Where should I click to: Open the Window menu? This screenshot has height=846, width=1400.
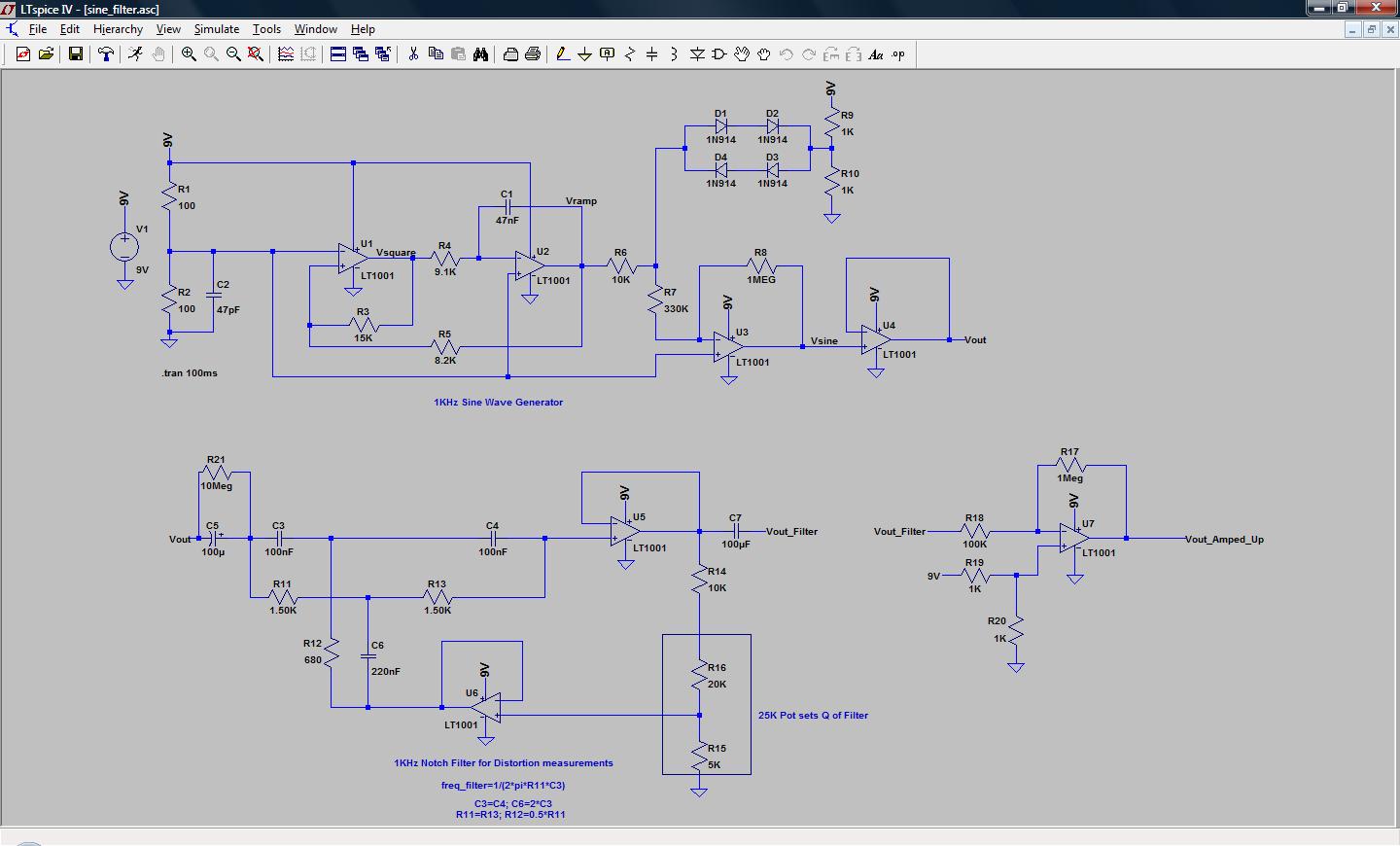click(316, 29)
